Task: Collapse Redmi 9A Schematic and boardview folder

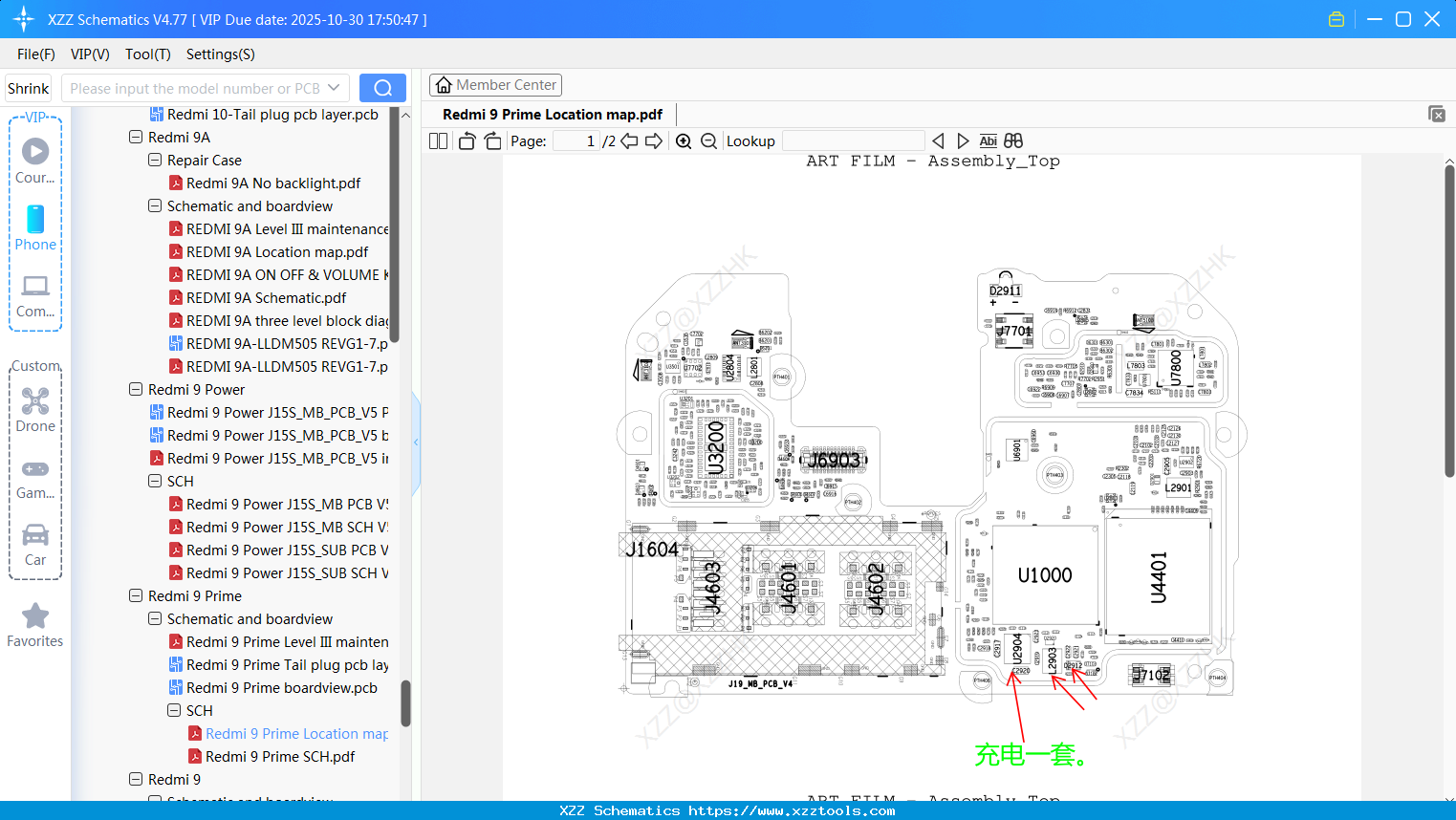Action: (x=155, y=205)
